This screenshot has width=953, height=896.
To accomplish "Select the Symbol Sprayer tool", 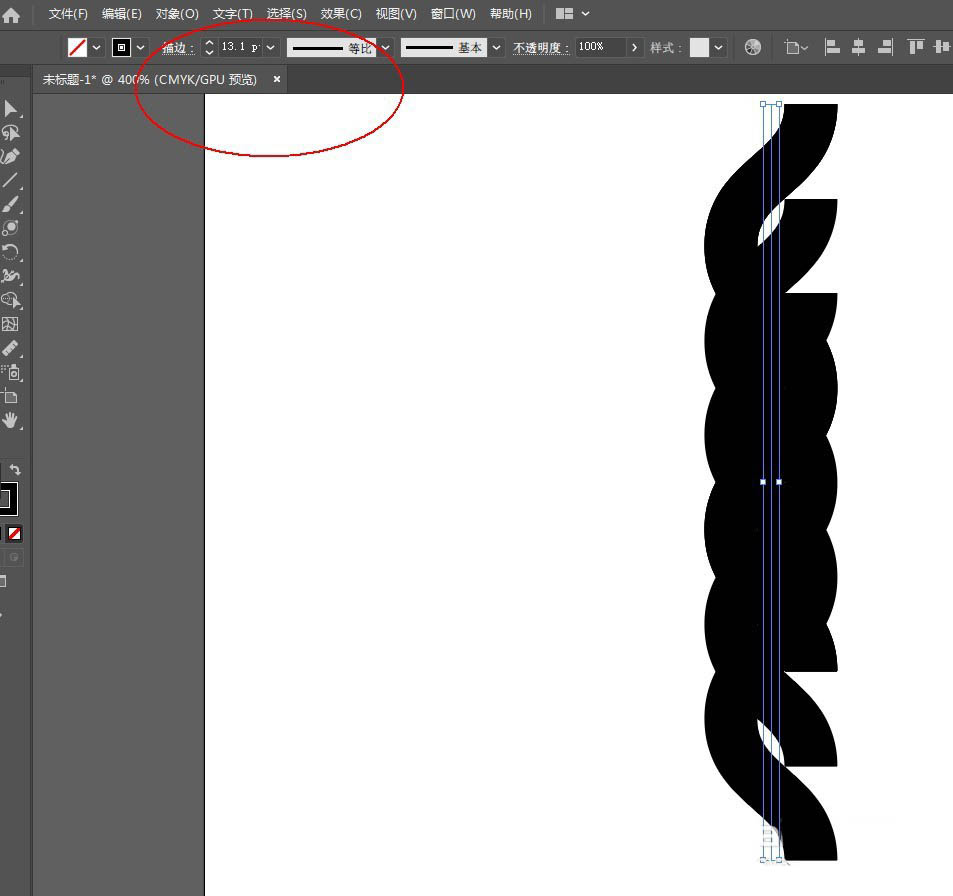I will [x=11, y=372].
